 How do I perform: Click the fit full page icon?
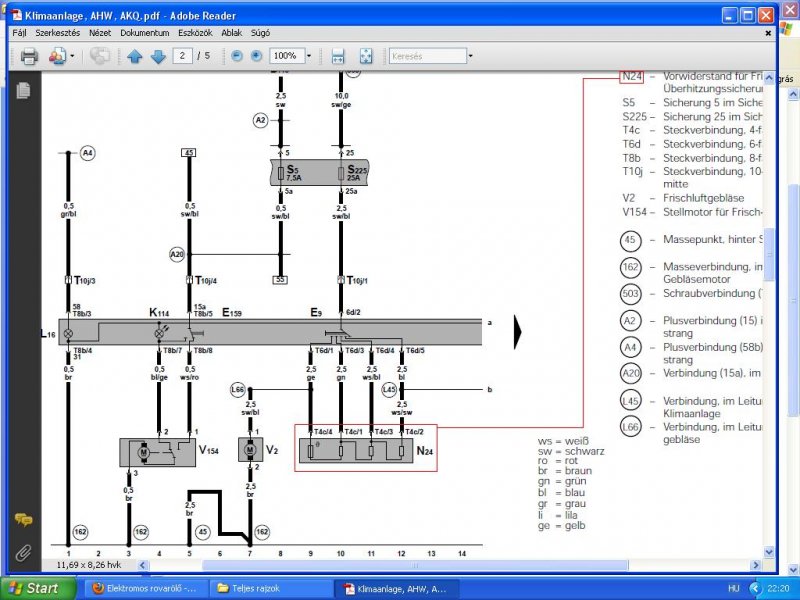[x=366, y=56]
